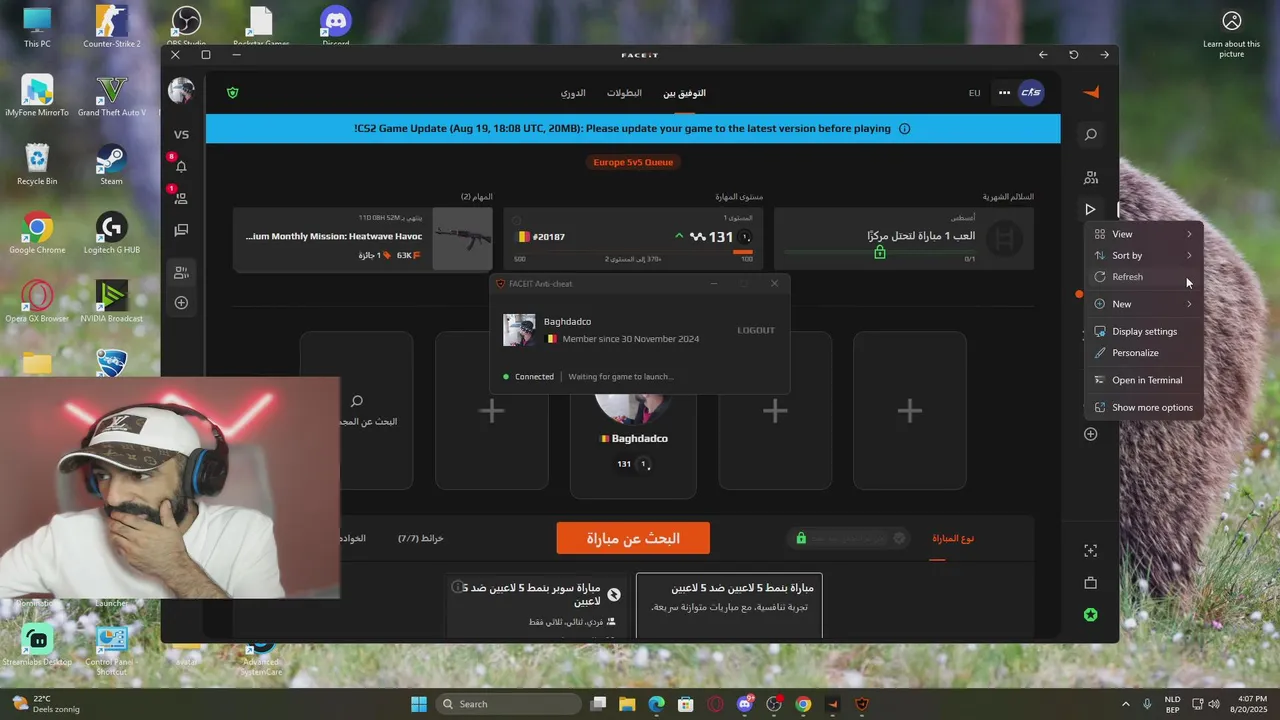
Task: Open the Windows Start button
Action: click(x=418, y=704)
